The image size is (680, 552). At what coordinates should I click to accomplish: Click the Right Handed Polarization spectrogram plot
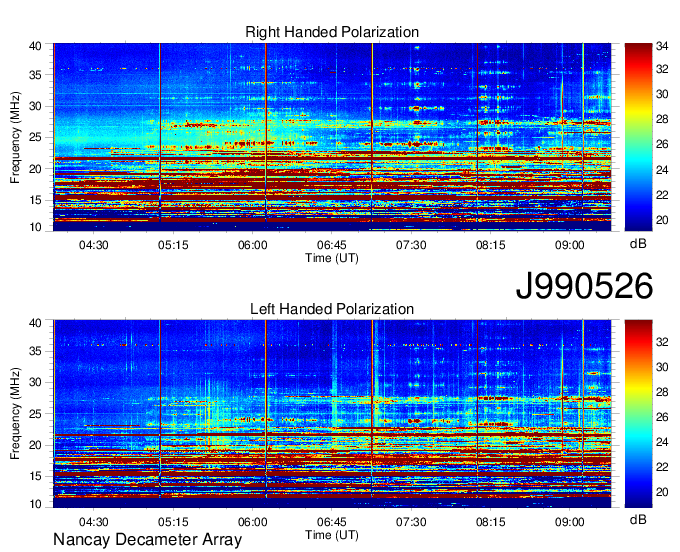tap(332, 137)
